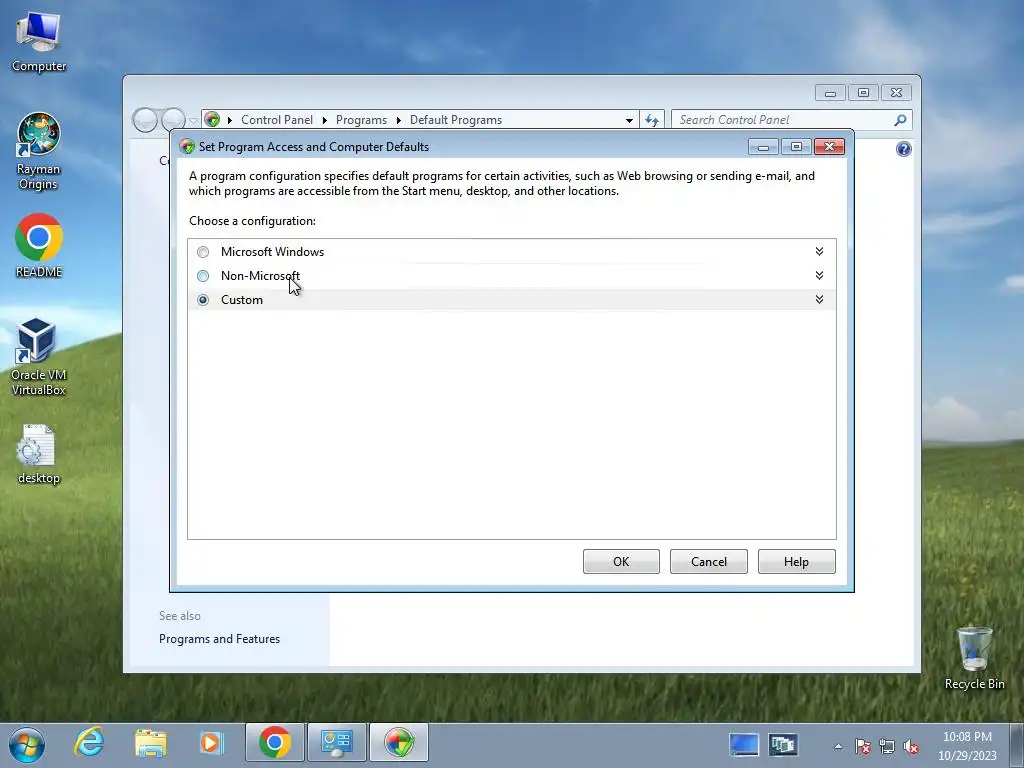Switch to Control Panel taskbar button
This screenshot has height=768, width=1024.
click(x=337, y=743)
